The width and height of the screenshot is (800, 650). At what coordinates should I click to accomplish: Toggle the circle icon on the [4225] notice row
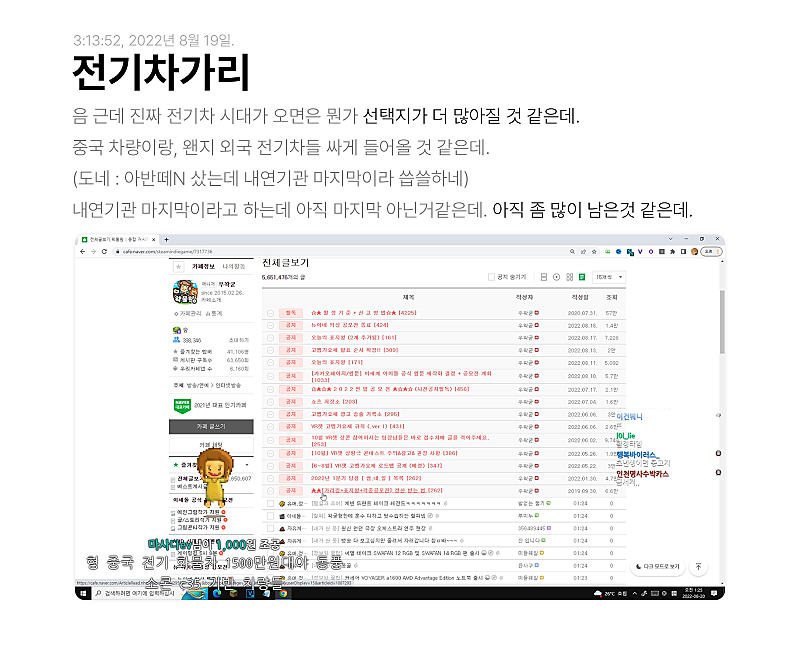click(x=270, y=313)
